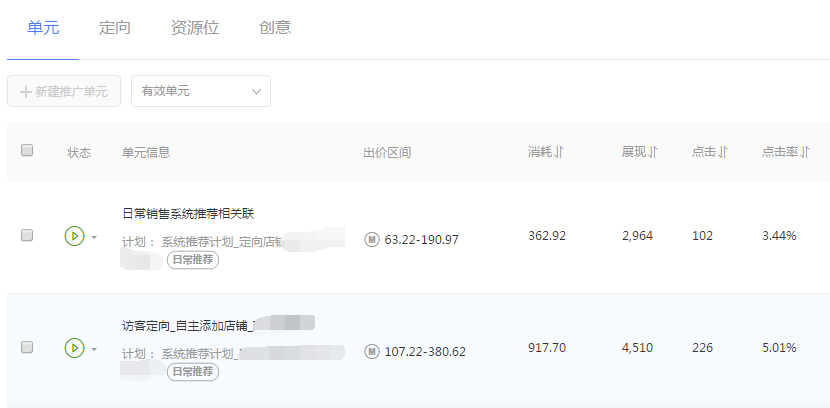The width and height of the screenshot is (830, 408).
Task: Click the green play status icon for 日常销售系统推荐相关联
Action: (75, 236)
